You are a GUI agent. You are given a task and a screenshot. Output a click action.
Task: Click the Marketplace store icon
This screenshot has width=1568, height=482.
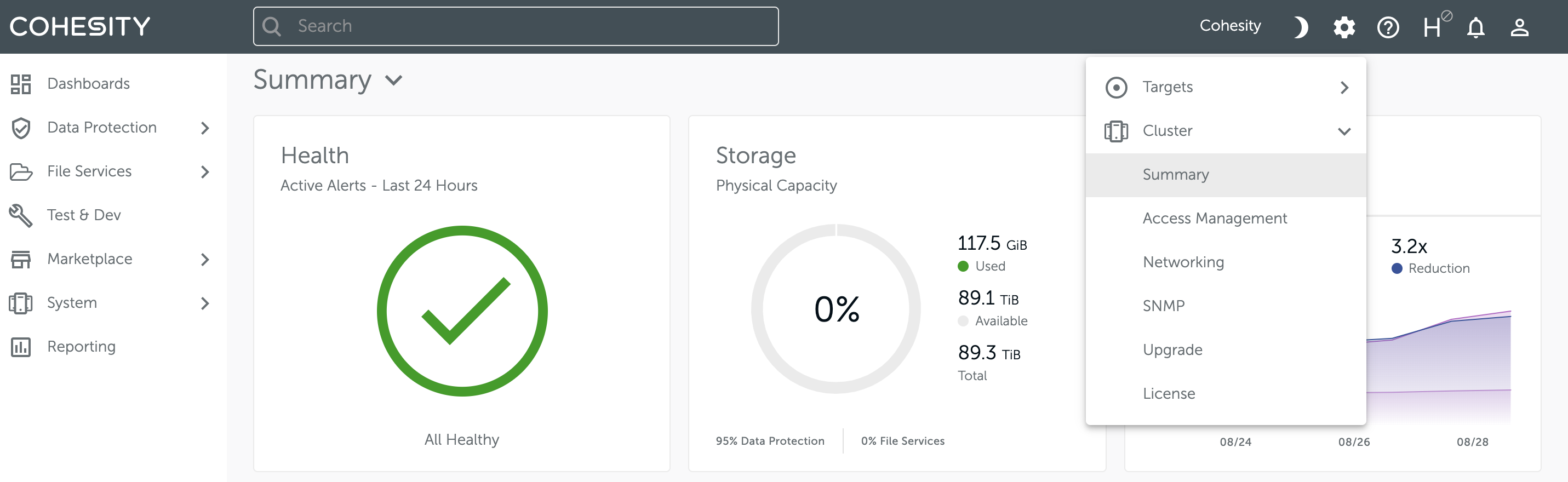point(21,259)
